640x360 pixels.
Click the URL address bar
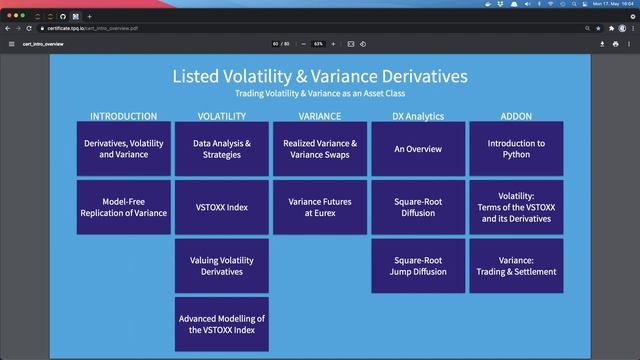[310, 29]
